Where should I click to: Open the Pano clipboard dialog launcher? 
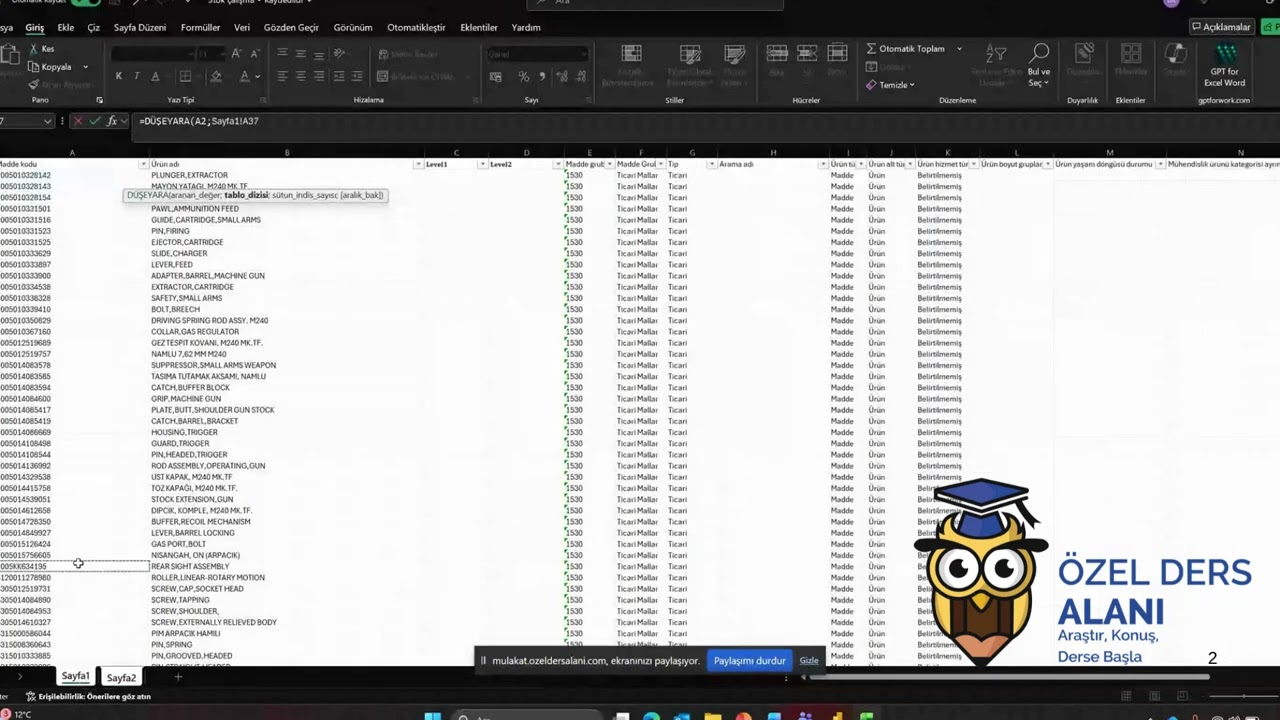click(99, 100)
